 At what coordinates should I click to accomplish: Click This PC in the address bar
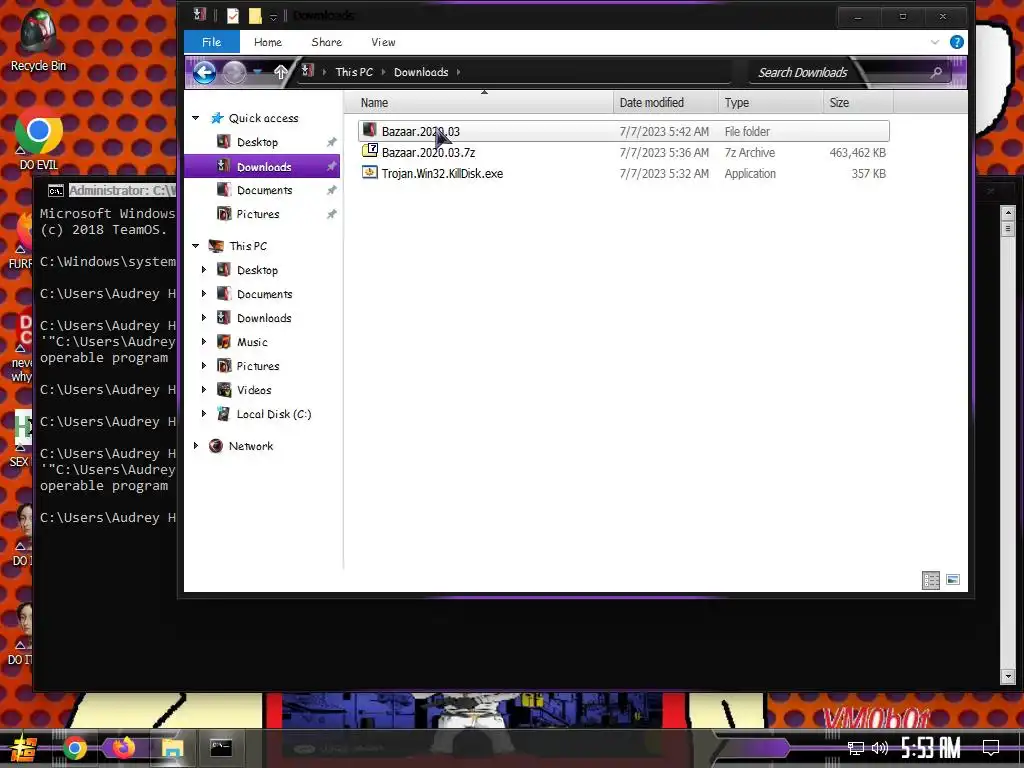(354, 72)
